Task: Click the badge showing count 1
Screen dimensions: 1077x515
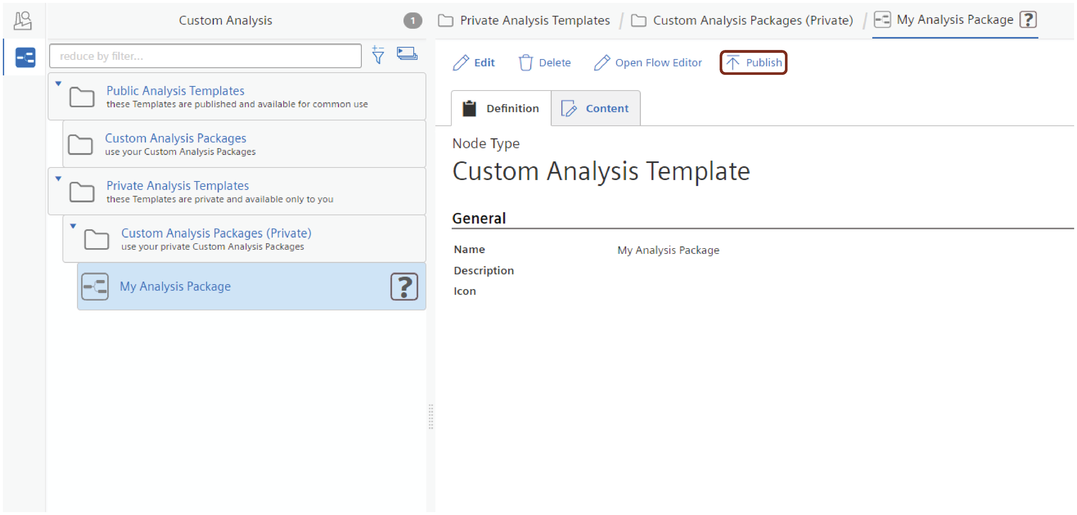Action: click(x=412, y=21)
